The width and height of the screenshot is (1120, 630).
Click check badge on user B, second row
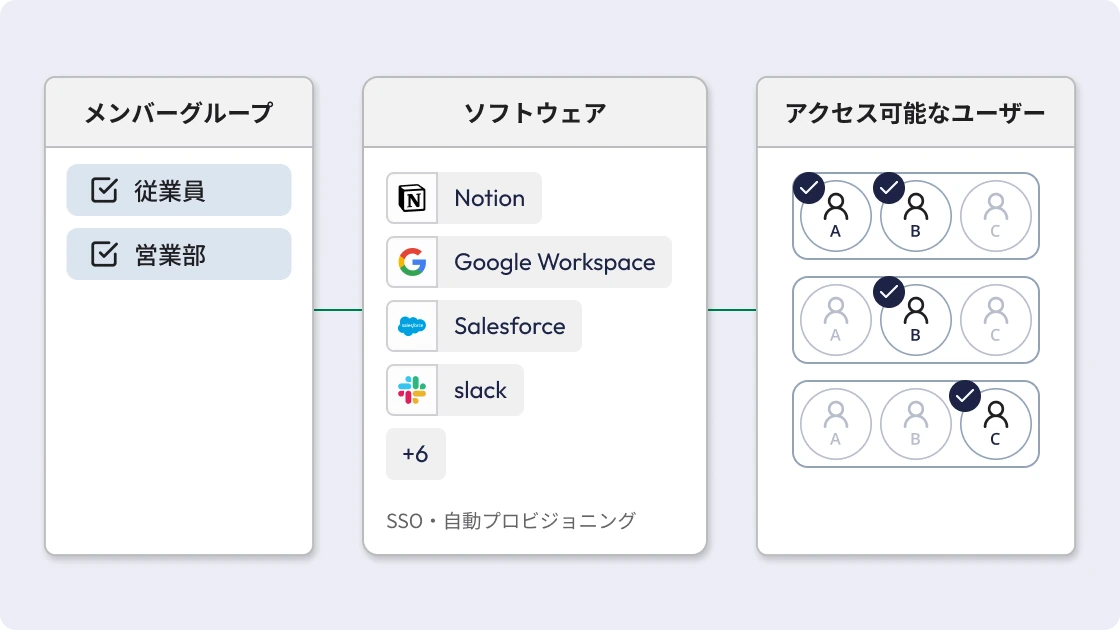[x=889, y=292]
